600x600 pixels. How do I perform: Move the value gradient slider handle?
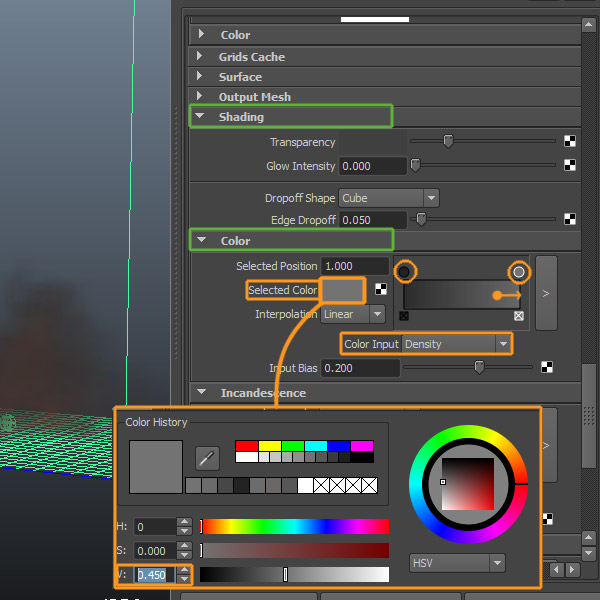[285, 574]
